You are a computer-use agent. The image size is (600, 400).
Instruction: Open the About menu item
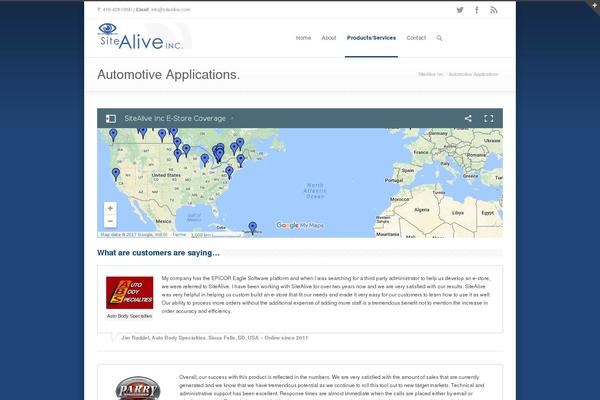329,38
